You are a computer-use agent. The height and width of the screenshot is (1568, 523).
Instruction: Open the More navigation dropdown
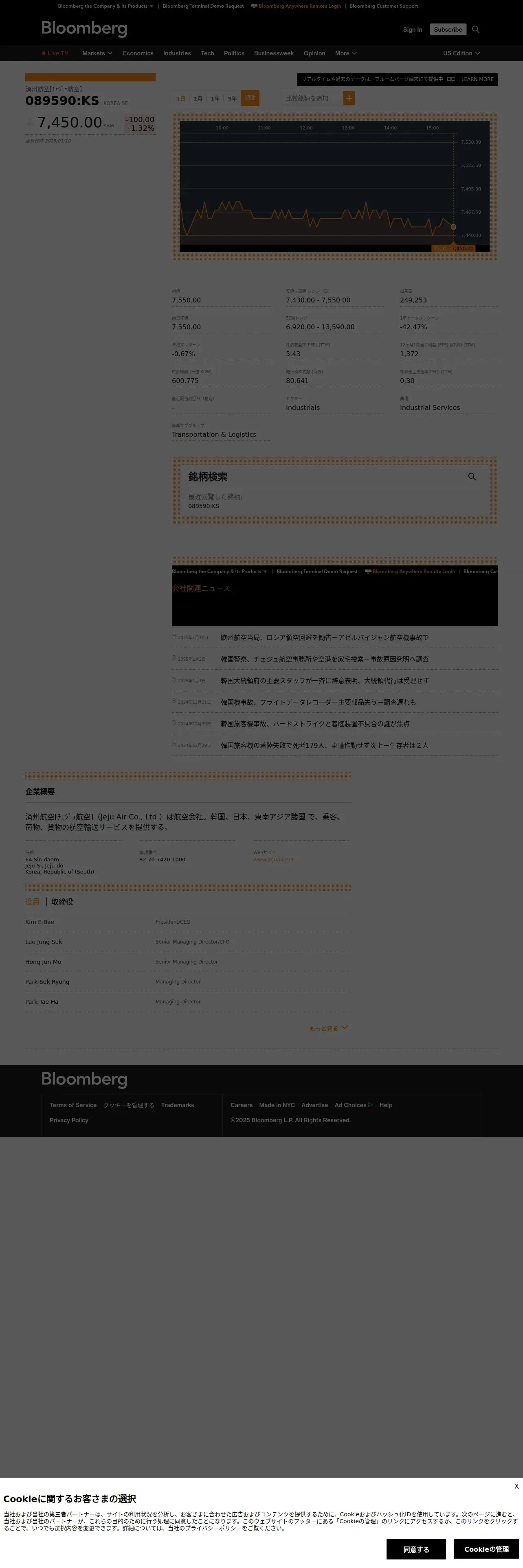[346, 53]
